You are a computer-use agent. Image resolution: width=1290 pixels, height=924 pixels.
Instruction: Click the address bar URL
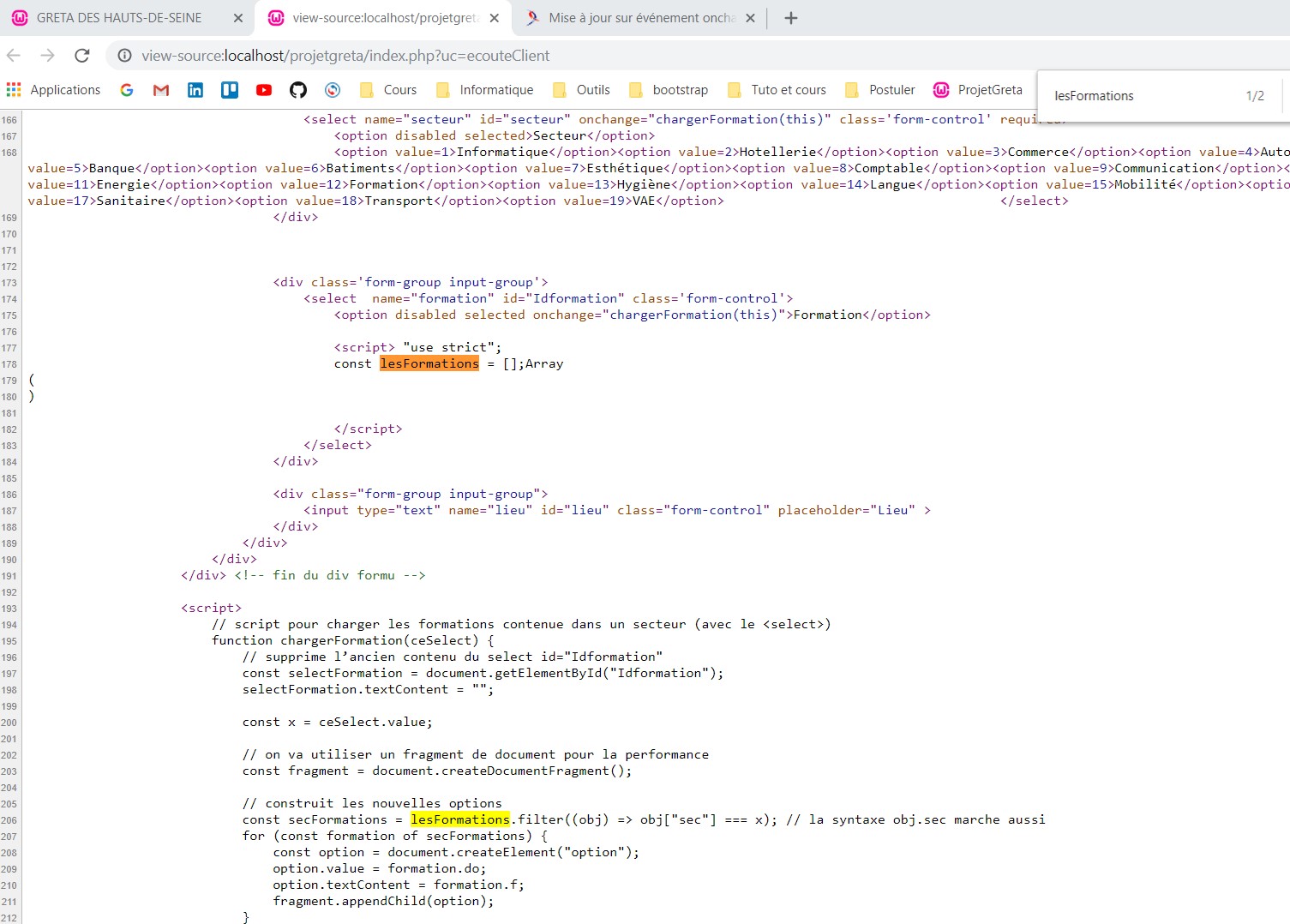coord(345,56)
